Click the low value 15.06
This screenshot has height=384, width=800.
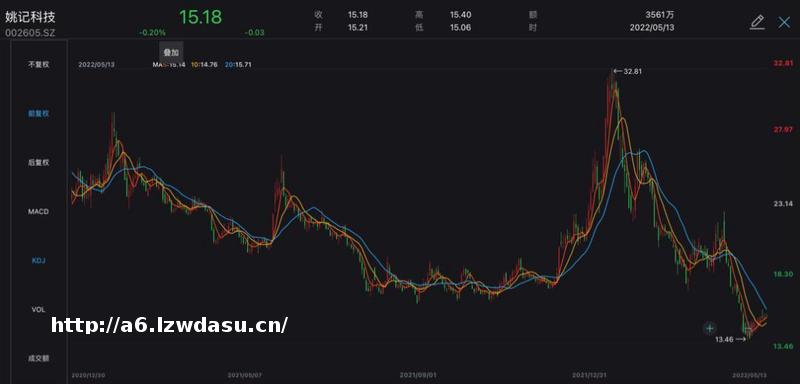pos(460,28)
